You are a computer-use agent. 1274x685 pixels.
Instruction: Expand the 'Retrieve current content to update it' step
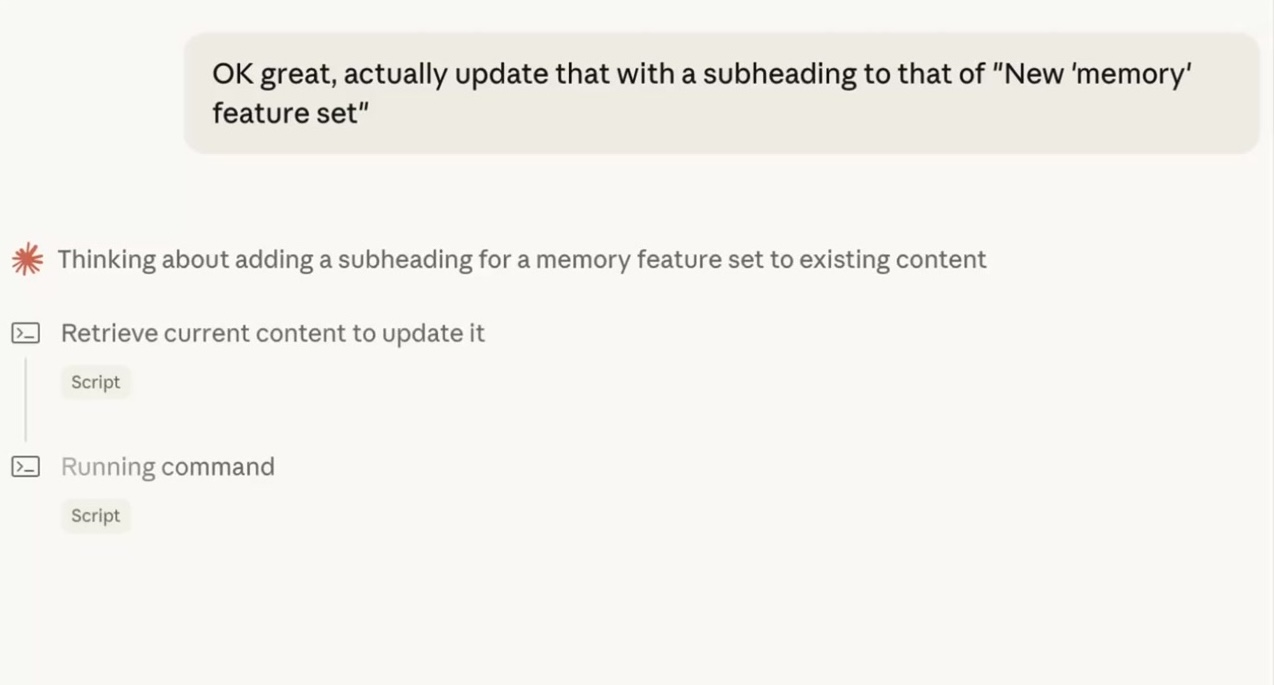click(272, 332)
